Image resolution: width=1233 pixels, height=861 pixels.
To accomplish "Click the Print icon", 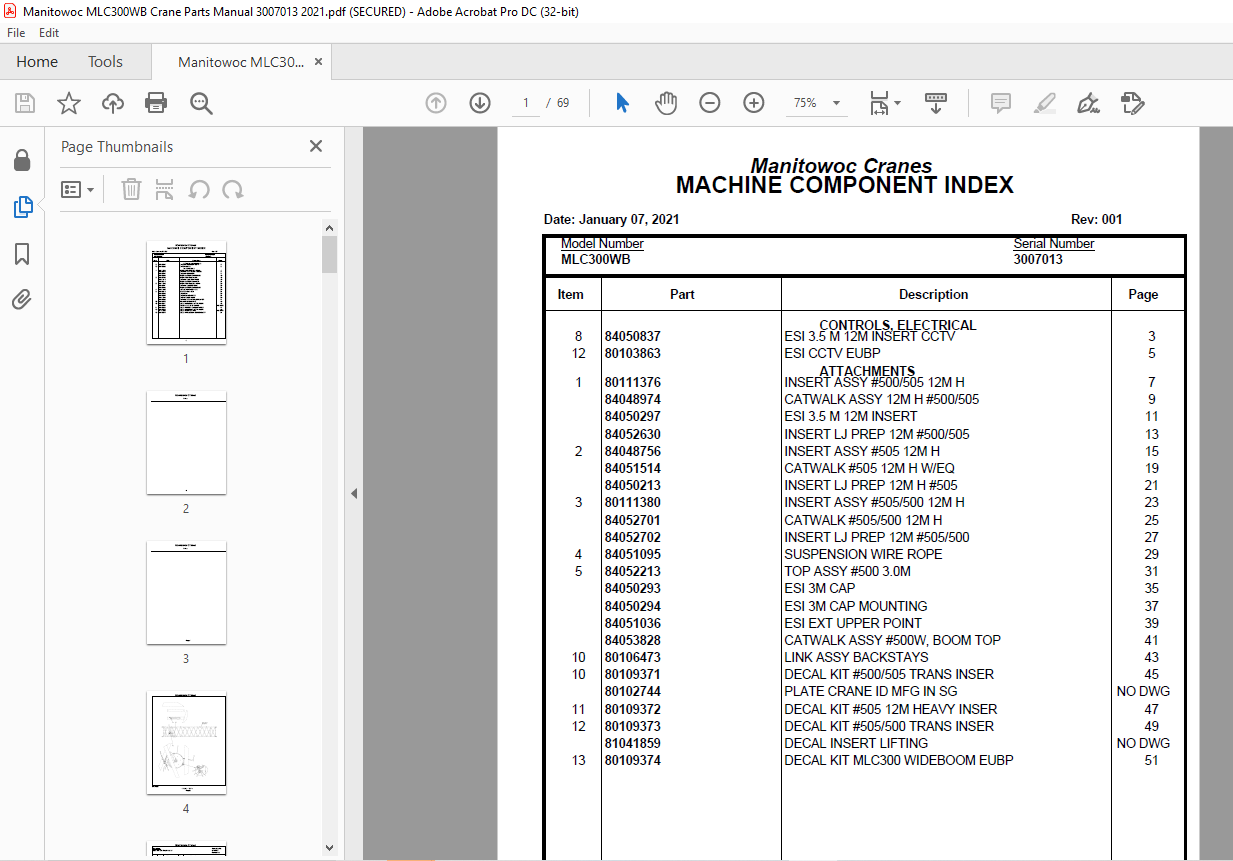I will [x=156, y=103].
